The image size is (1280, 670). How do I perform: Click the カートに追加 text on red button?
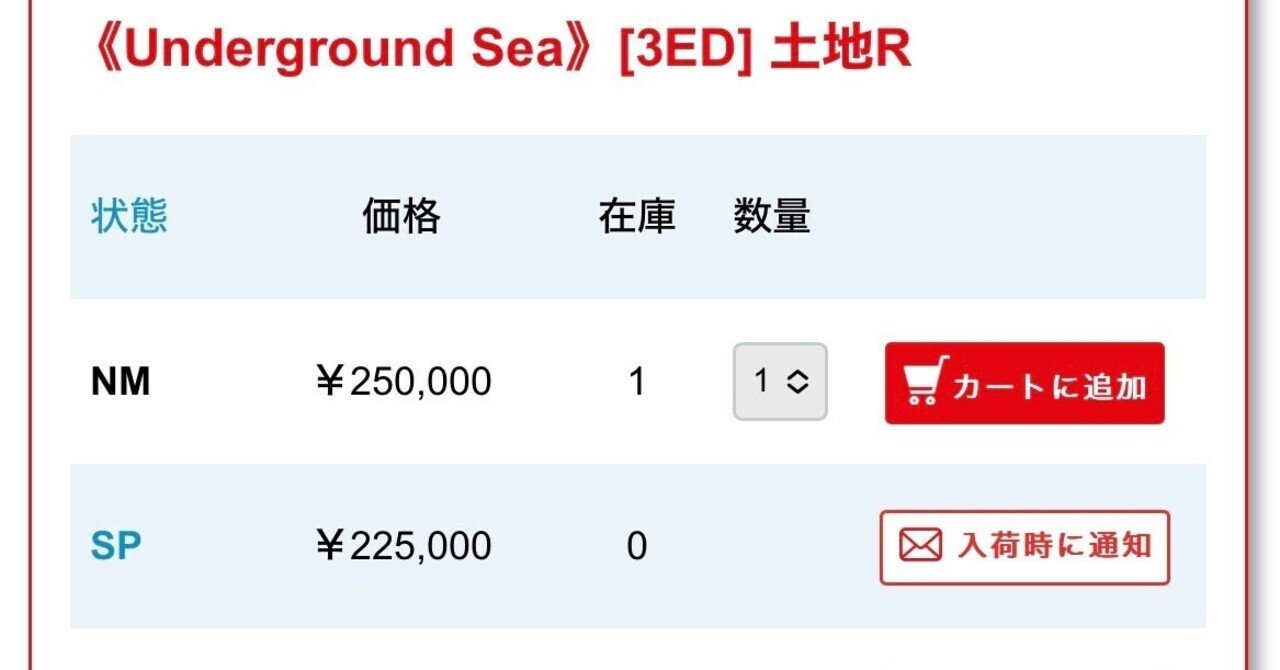(x=1050, y=386)
